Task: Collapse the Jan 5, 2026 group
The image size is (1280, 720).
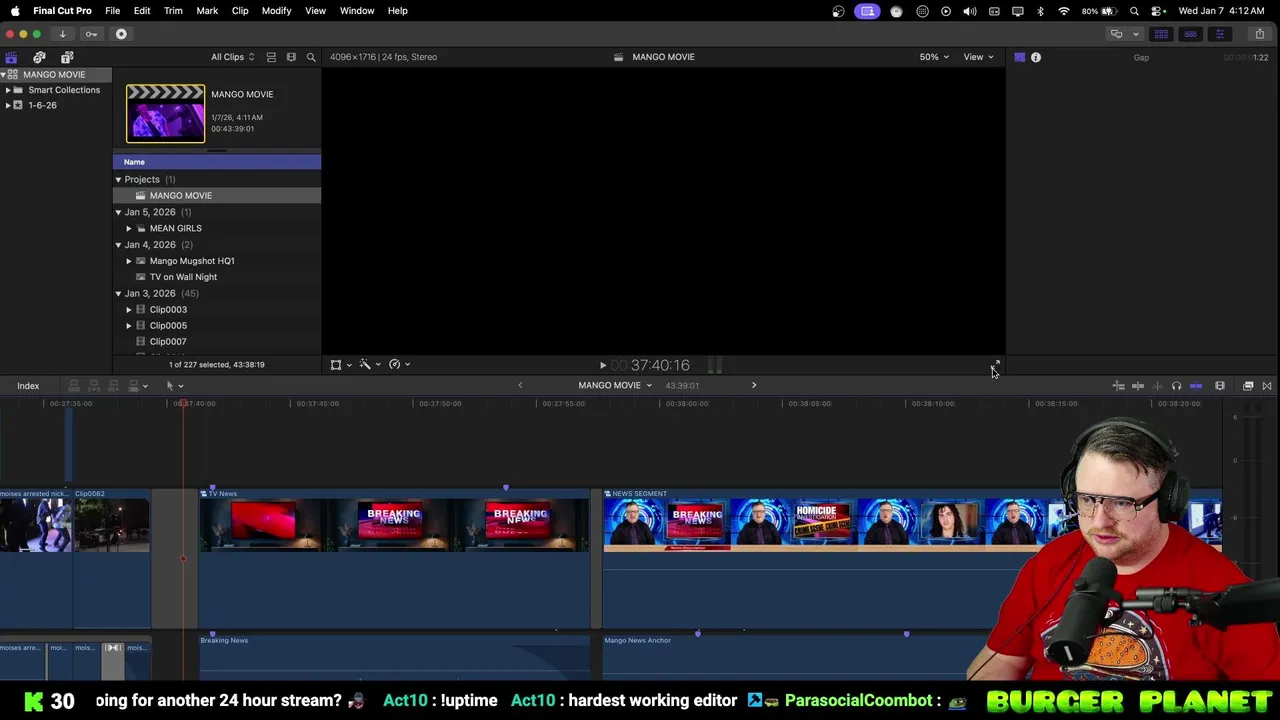Action: [118, 212]
